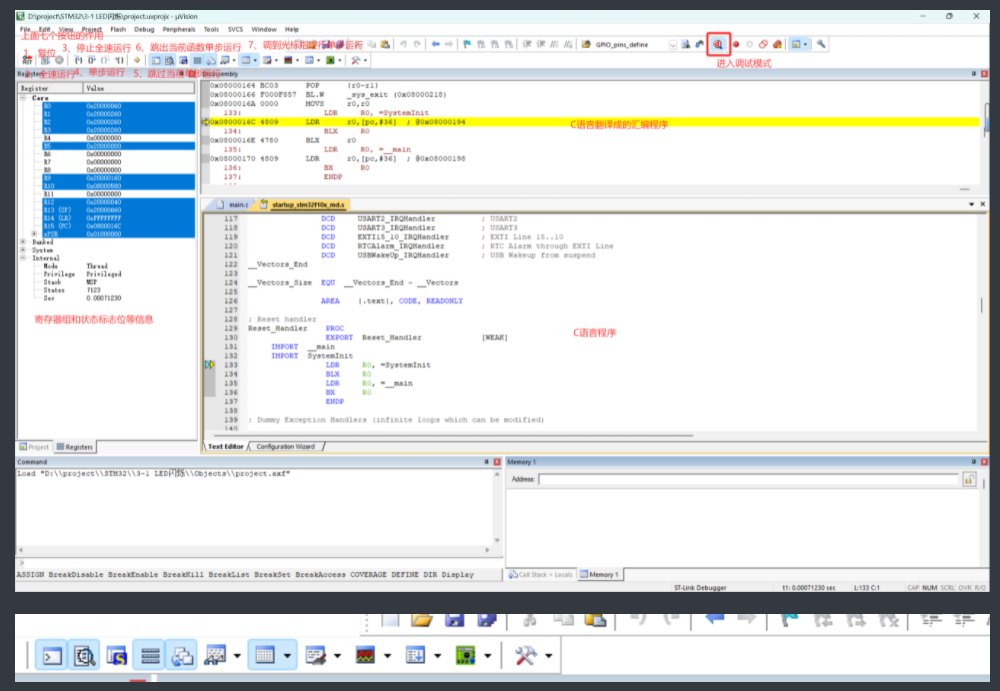1000x691 pixels.
Task: Click the Disable All Breakpoints icon
Action: (x=763, y=44)
